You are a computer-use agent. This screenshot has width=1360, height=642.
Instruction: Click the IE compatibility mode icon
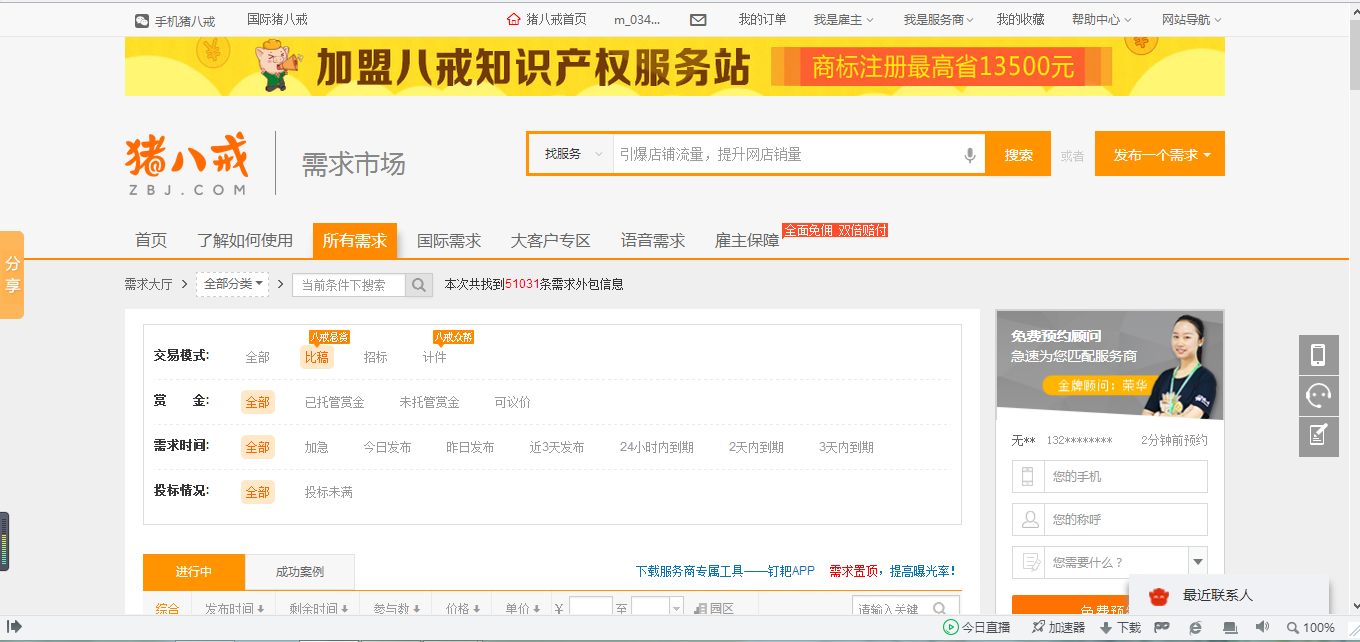click(x=1196, y=627)
